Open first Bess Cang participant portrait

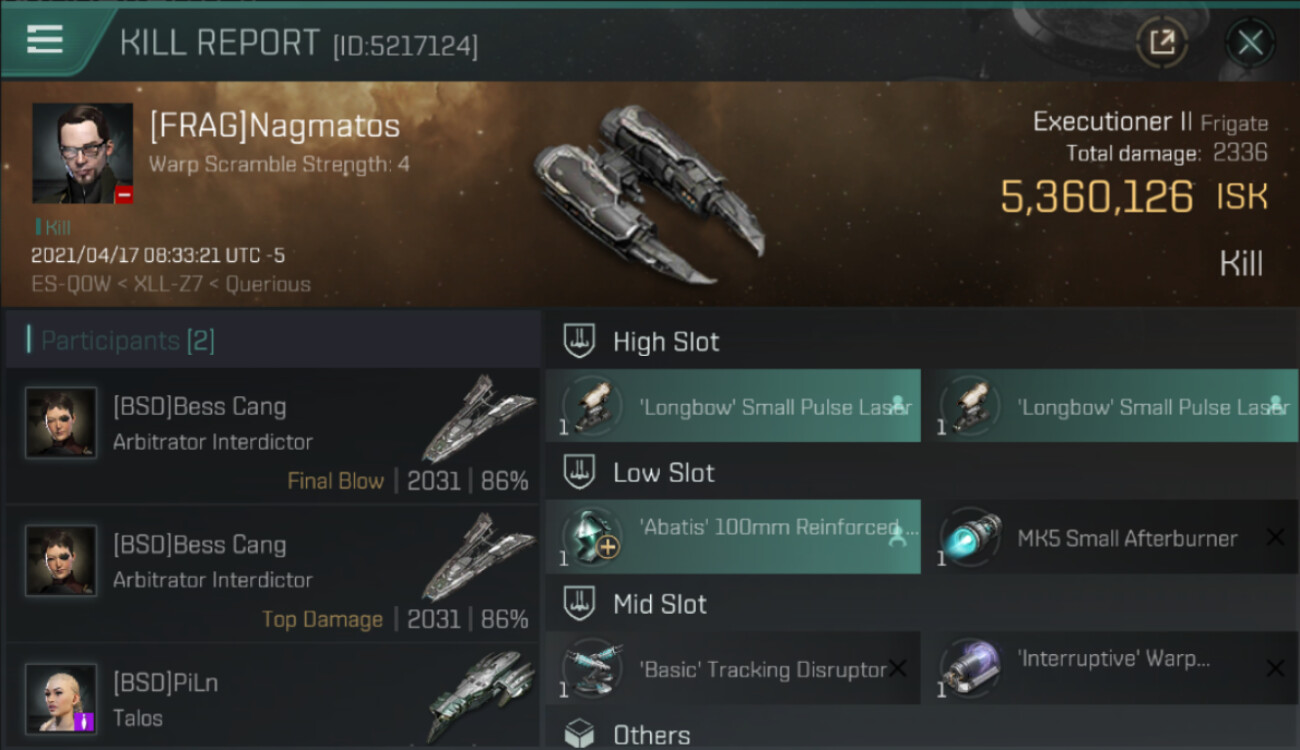tap(61, 423)
